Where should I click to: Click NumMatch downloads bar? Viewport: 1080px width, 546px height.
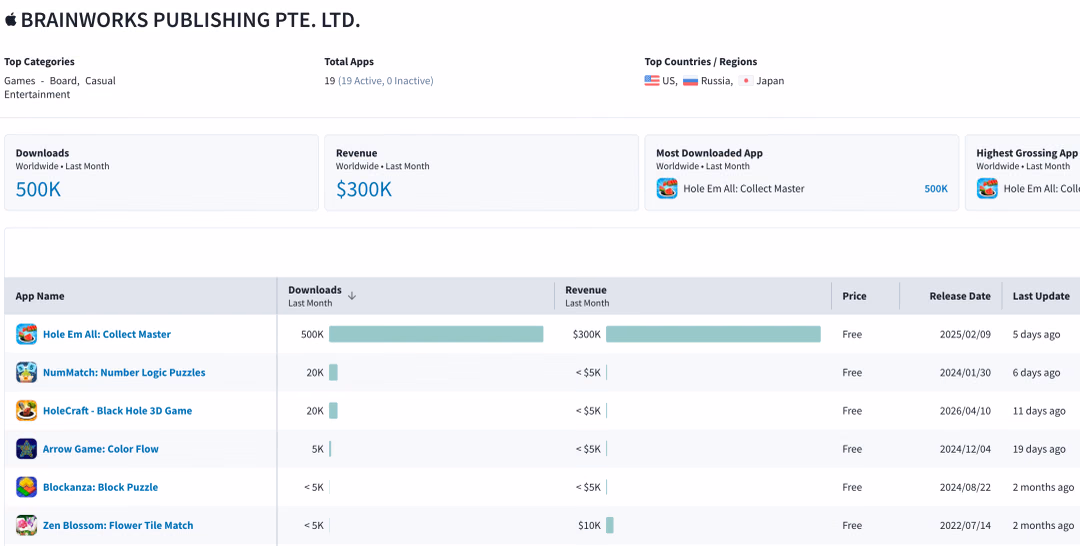(x=333, y=372)
